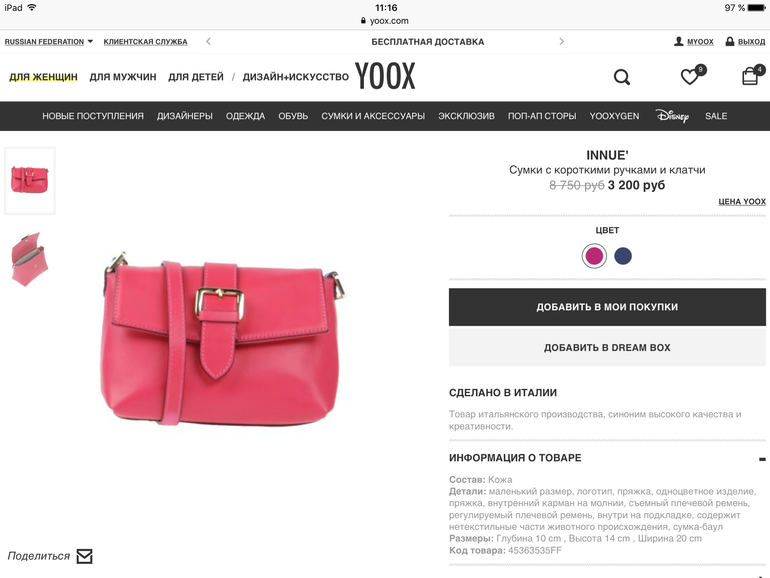Open the SALE menu item
The image size is (770, 578).
(716, 116)
